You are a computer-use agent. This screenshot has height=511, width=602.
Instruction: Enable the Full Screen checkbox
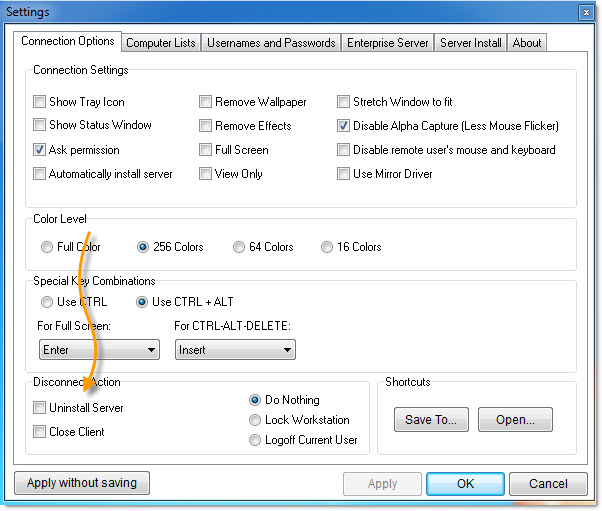(205, 150)
